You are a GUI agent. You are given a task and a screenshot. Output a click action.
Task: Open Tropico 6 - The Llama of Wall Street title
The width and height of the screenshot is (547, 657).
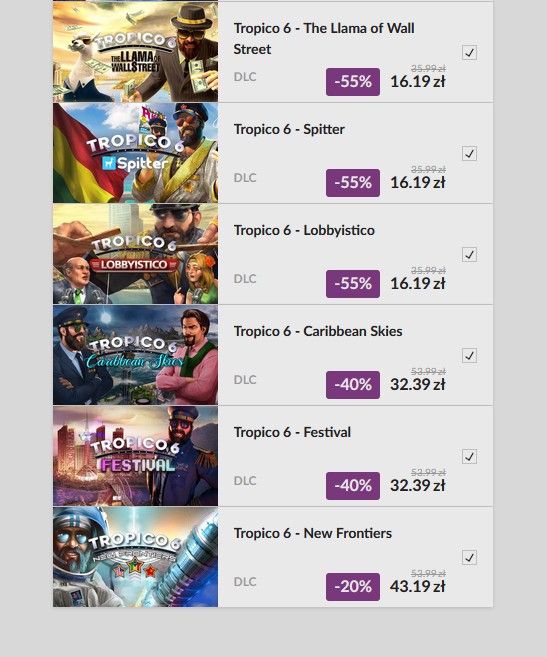pyautogui.click(x=324, y=39)
